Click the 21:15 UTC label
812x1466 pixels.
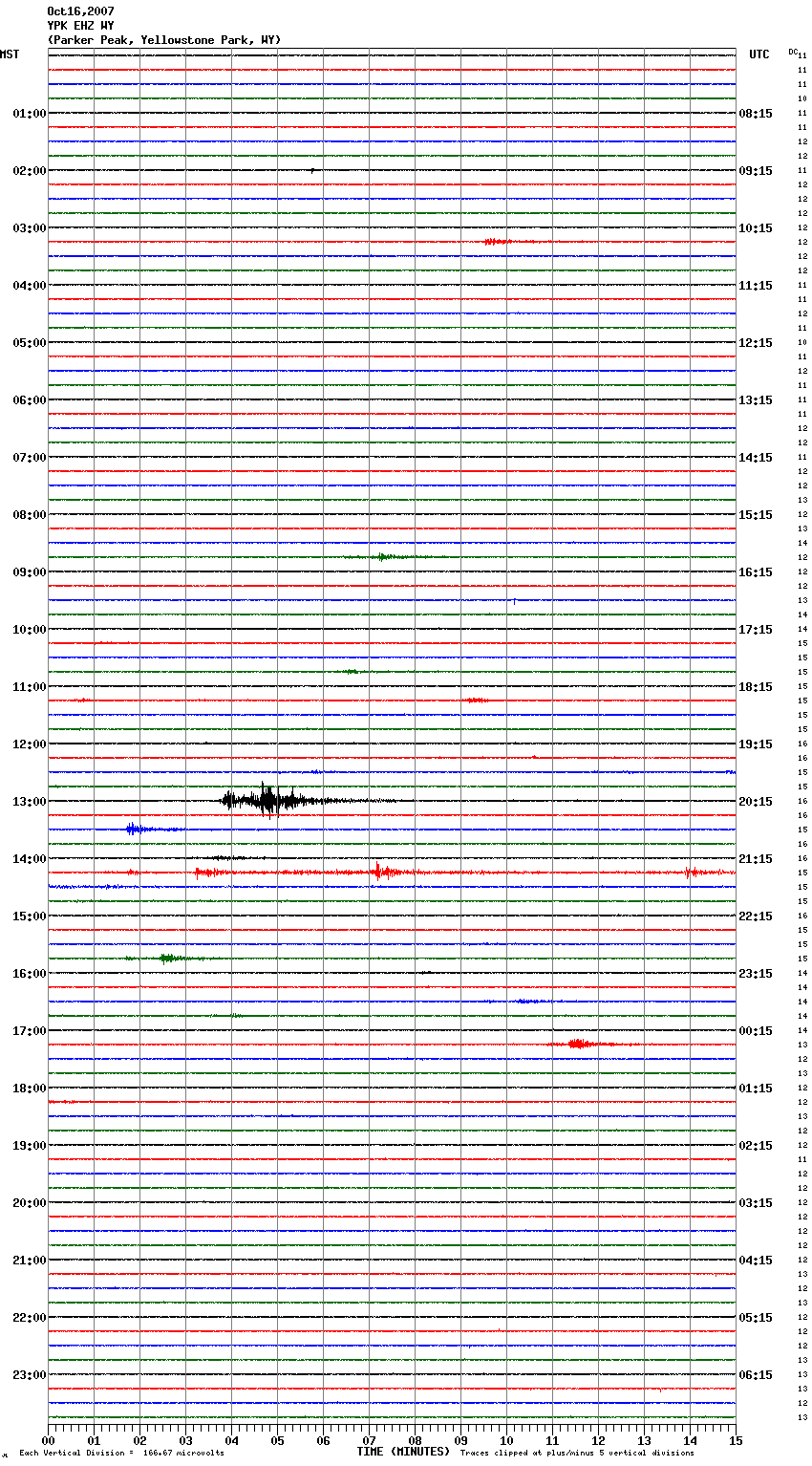[756, 859]
